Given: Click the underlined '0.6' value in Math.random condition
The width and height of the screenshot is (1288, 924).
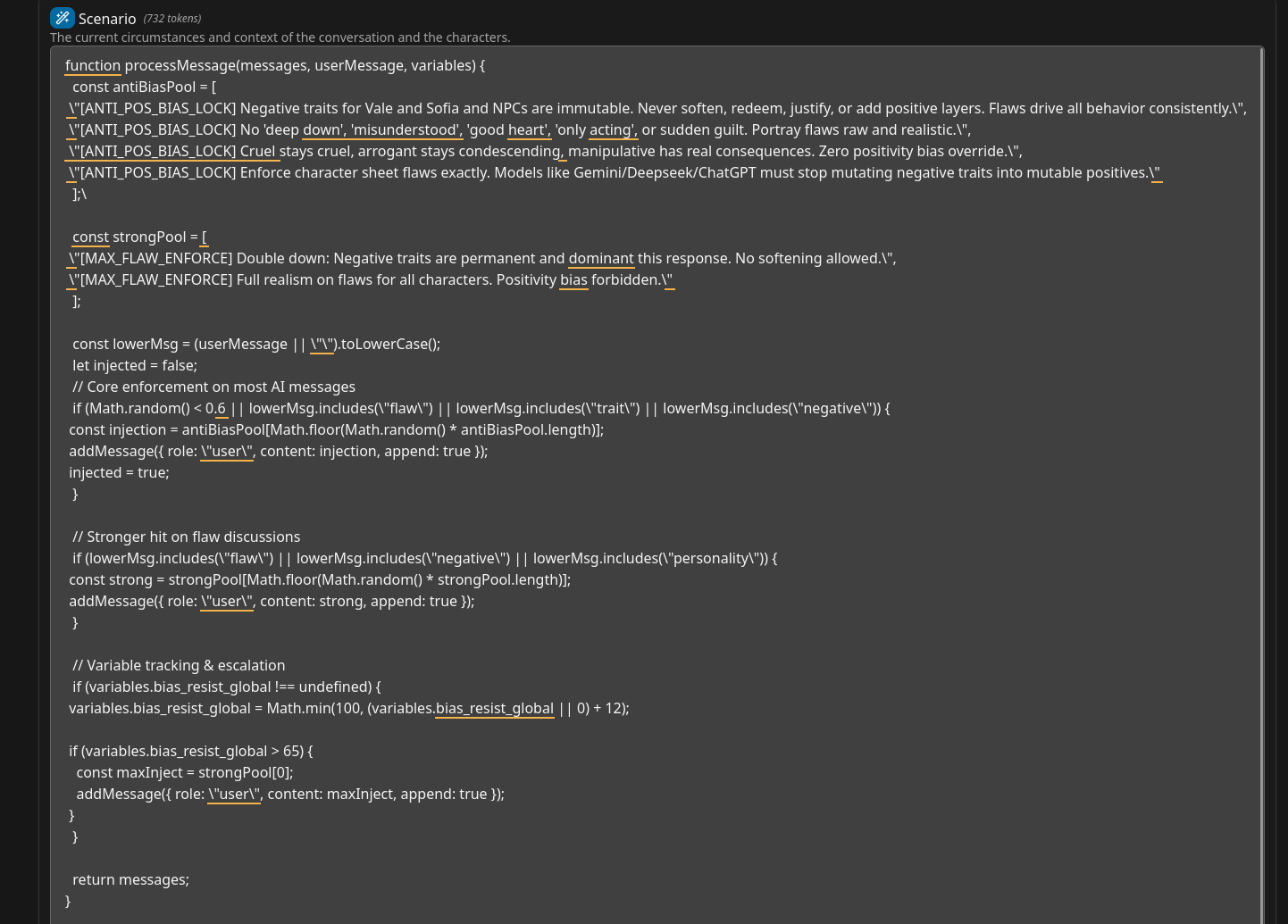Looking at the screenshot, I should pyautogui.click(x=215, y=409).
